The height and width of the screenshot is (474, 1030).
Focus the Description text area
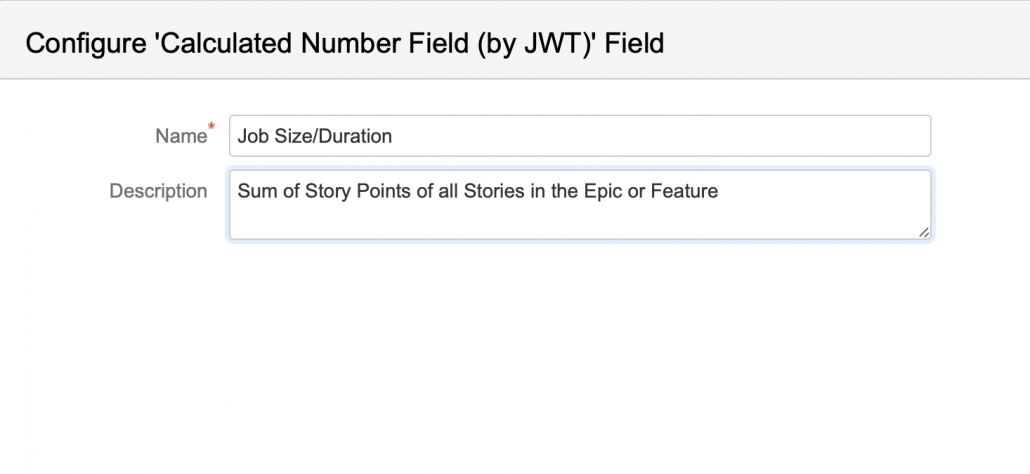580,205
